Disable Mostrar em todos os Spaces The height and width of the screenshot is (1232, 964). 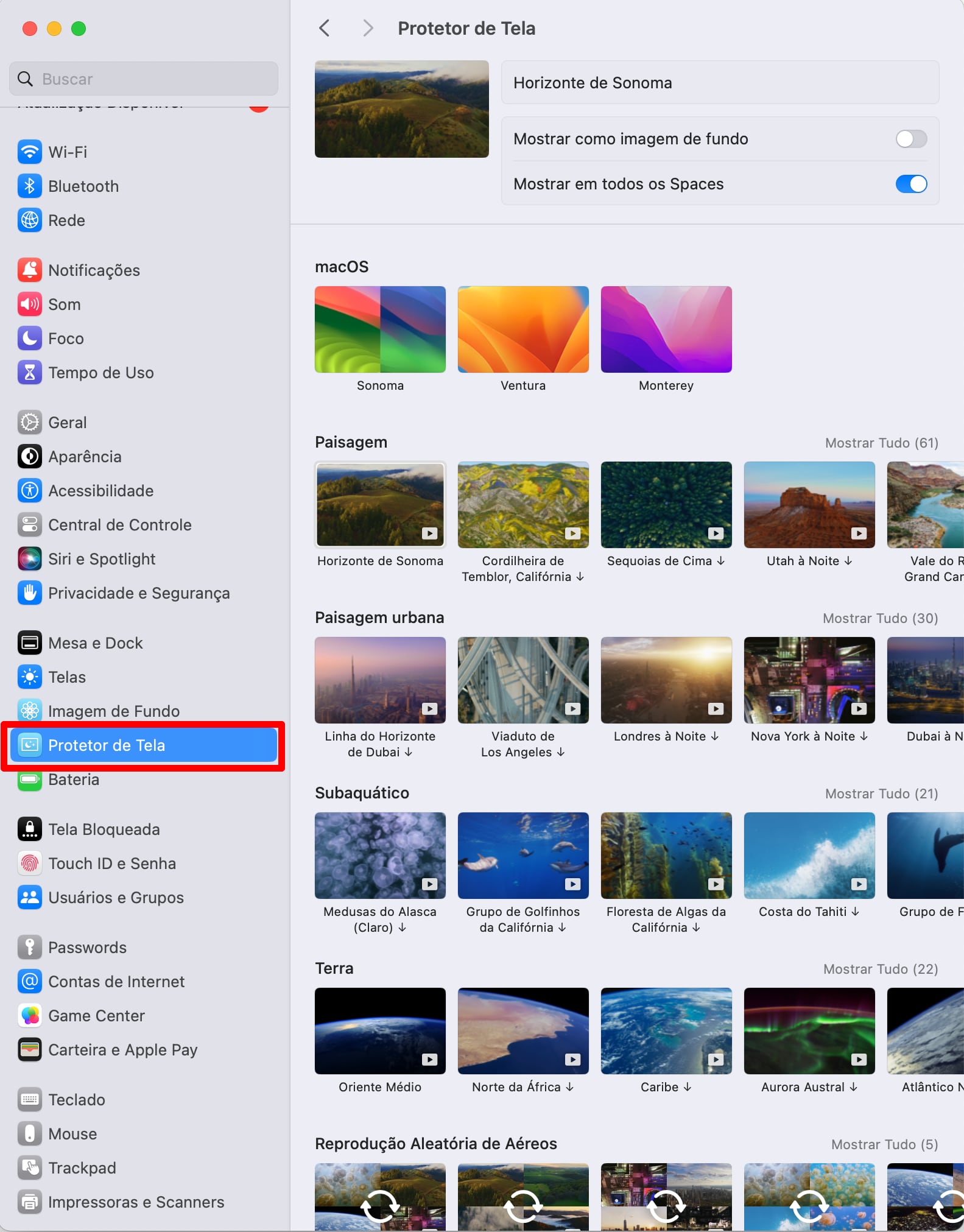tap(910, 184)
